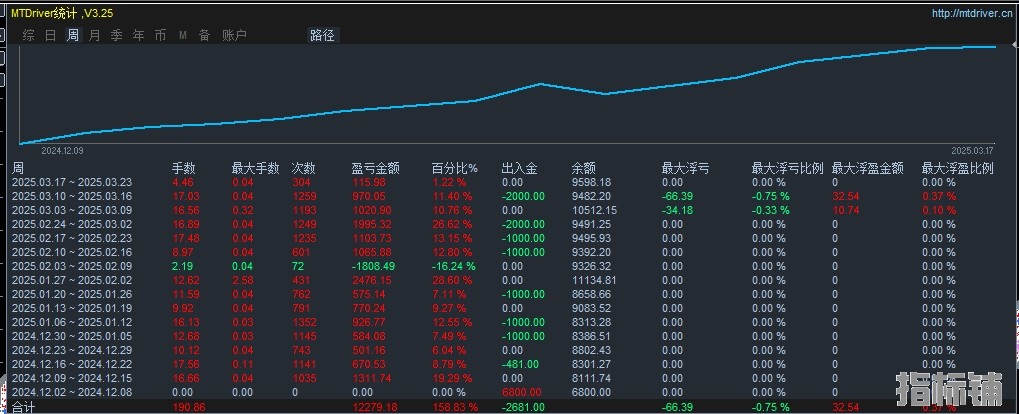Click the 2.58 max lots value
This screenshot has height=414, width=1019.
pyautogui.click(x=243, y=280)
